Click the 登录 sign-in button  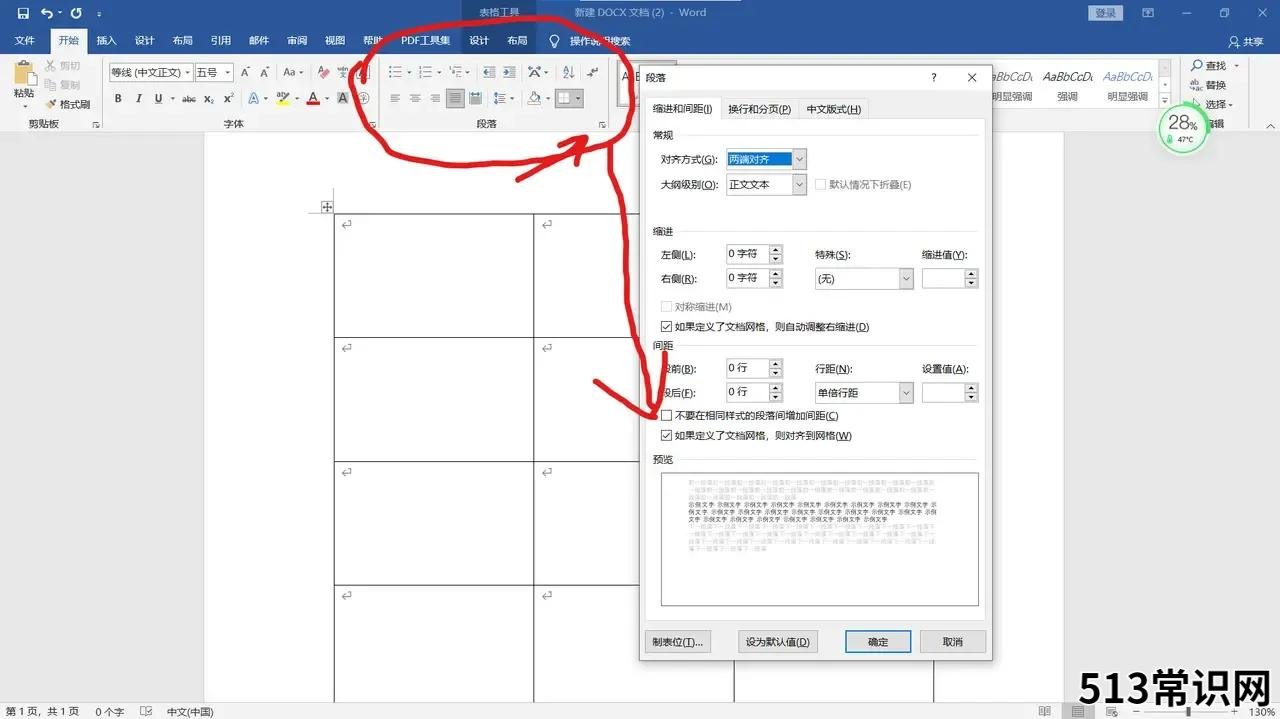point(1105,13)
